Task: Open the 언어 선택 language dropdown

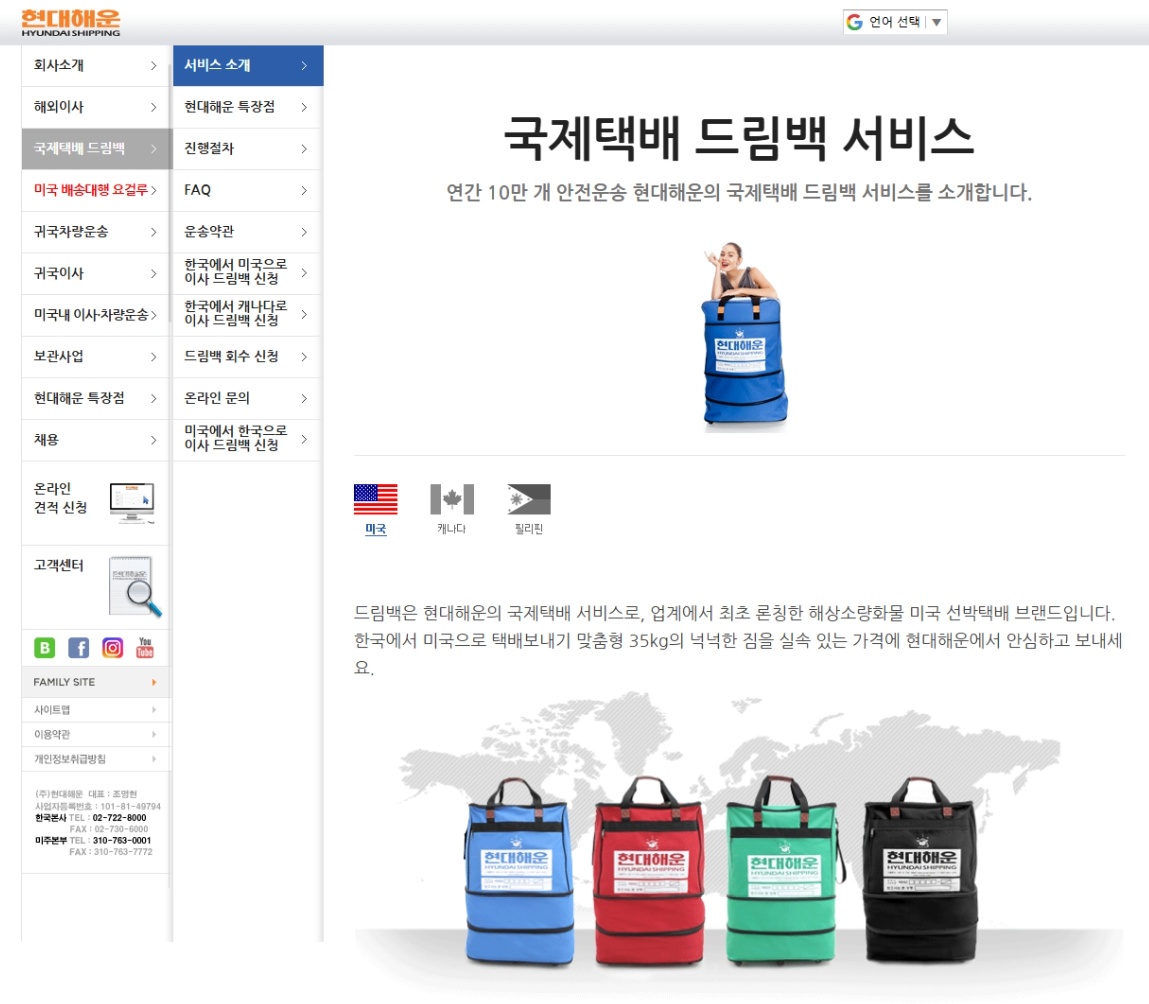Action: click(x=895, y=22)
